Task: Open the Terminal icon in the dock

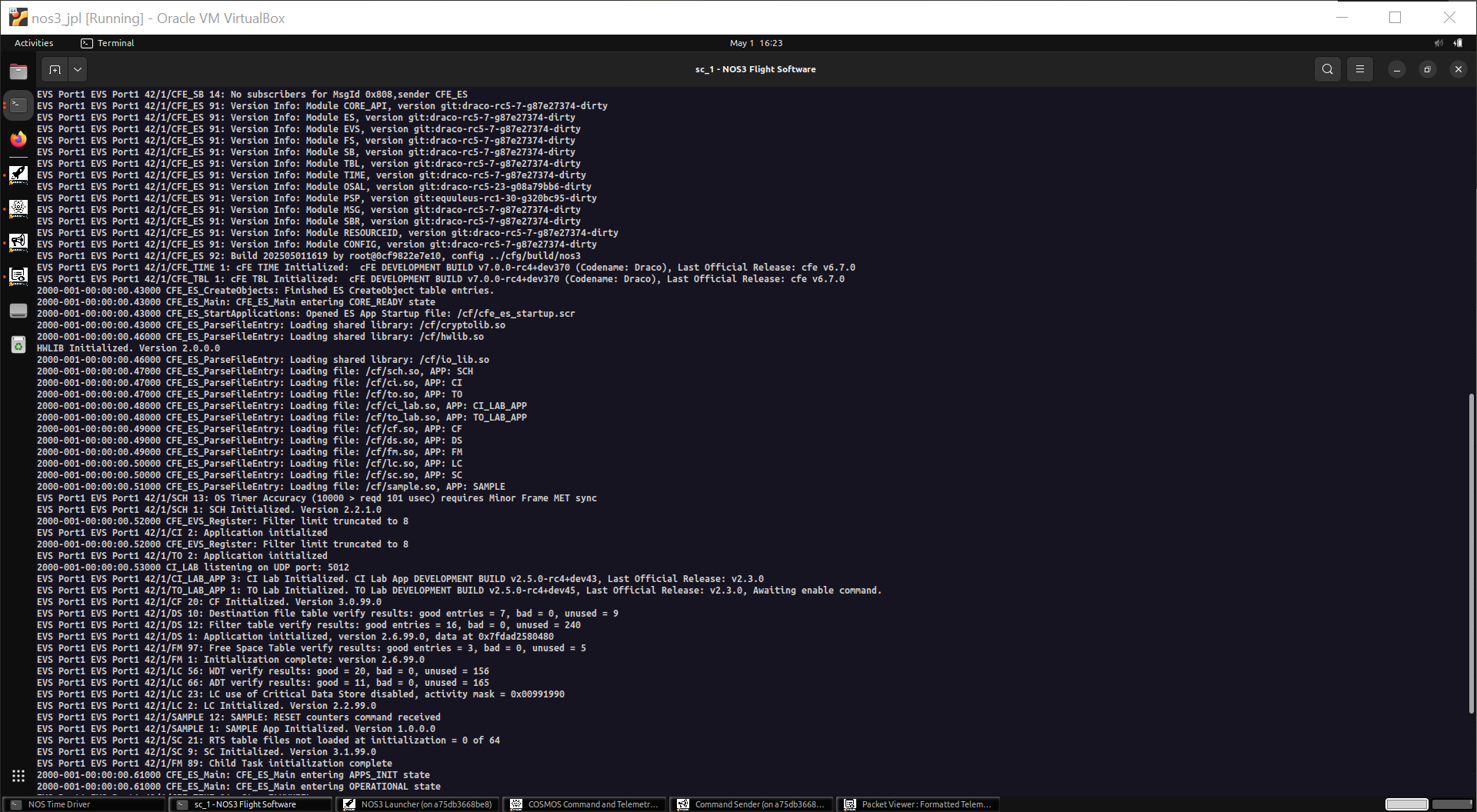Action: (x=18, y=105)
